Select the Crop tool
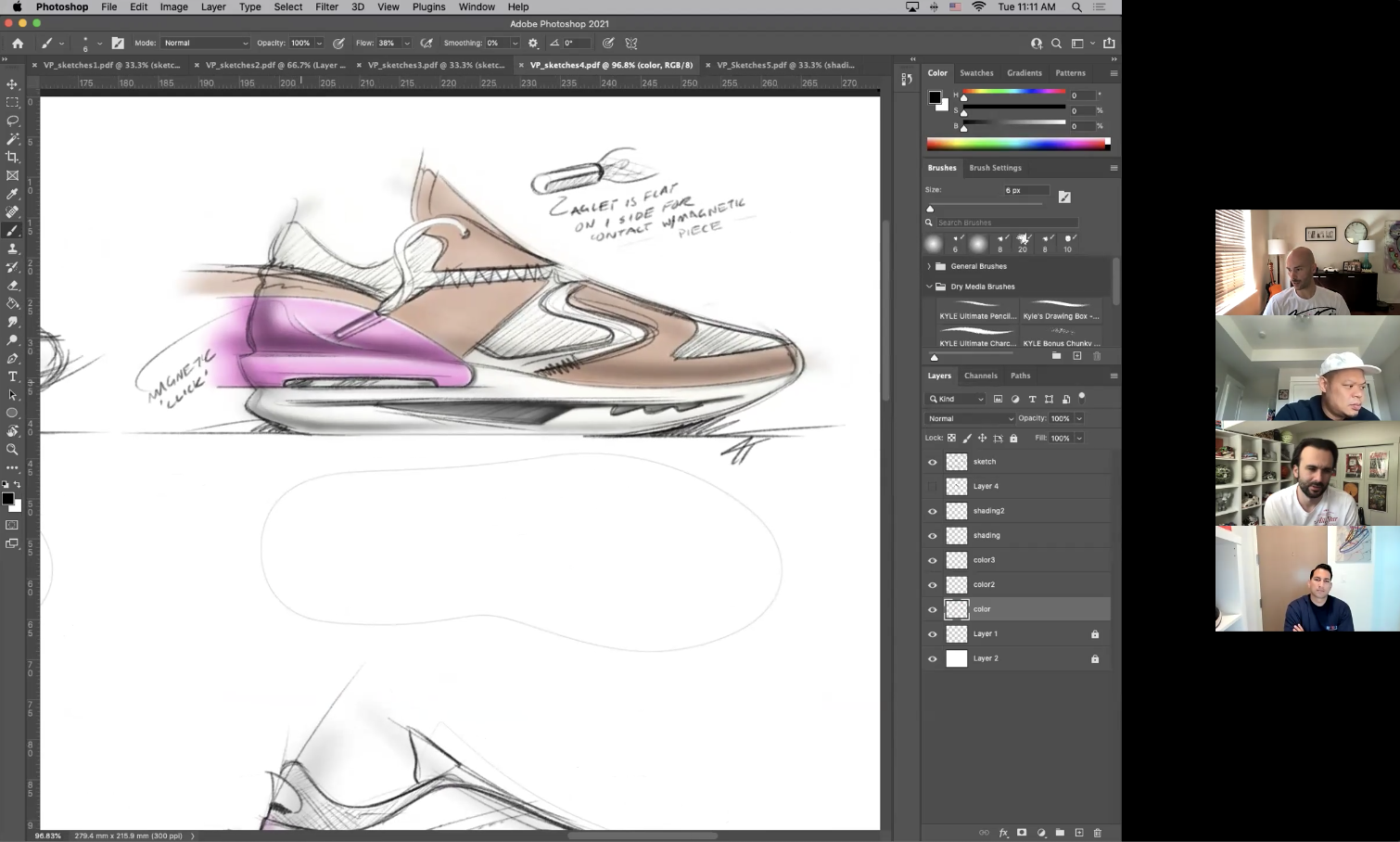Viewport: 1400px width, 842px height. coord(12,157)
